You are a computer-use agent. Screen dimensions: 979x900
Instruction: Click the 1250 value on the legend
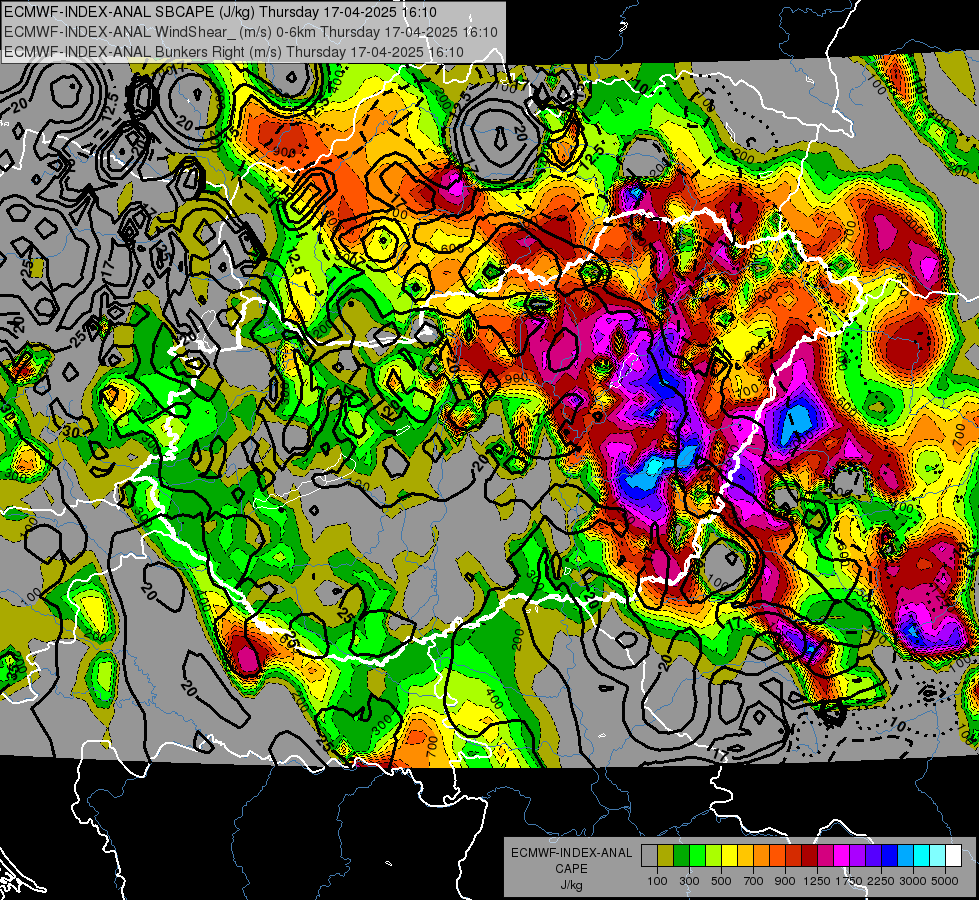pyautogui.click(x=817, y=881)
